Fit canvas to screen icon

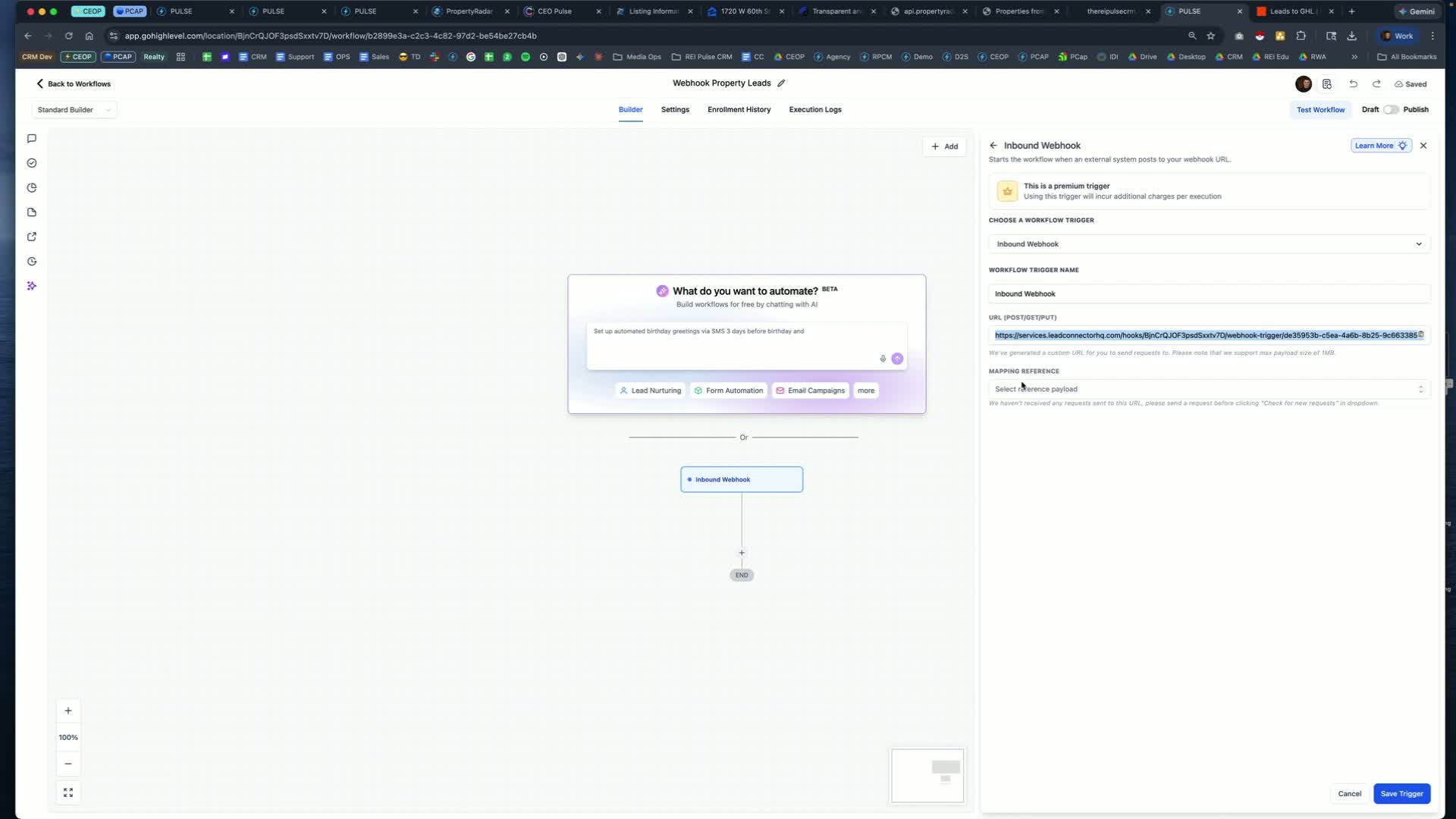pos(68,792)
